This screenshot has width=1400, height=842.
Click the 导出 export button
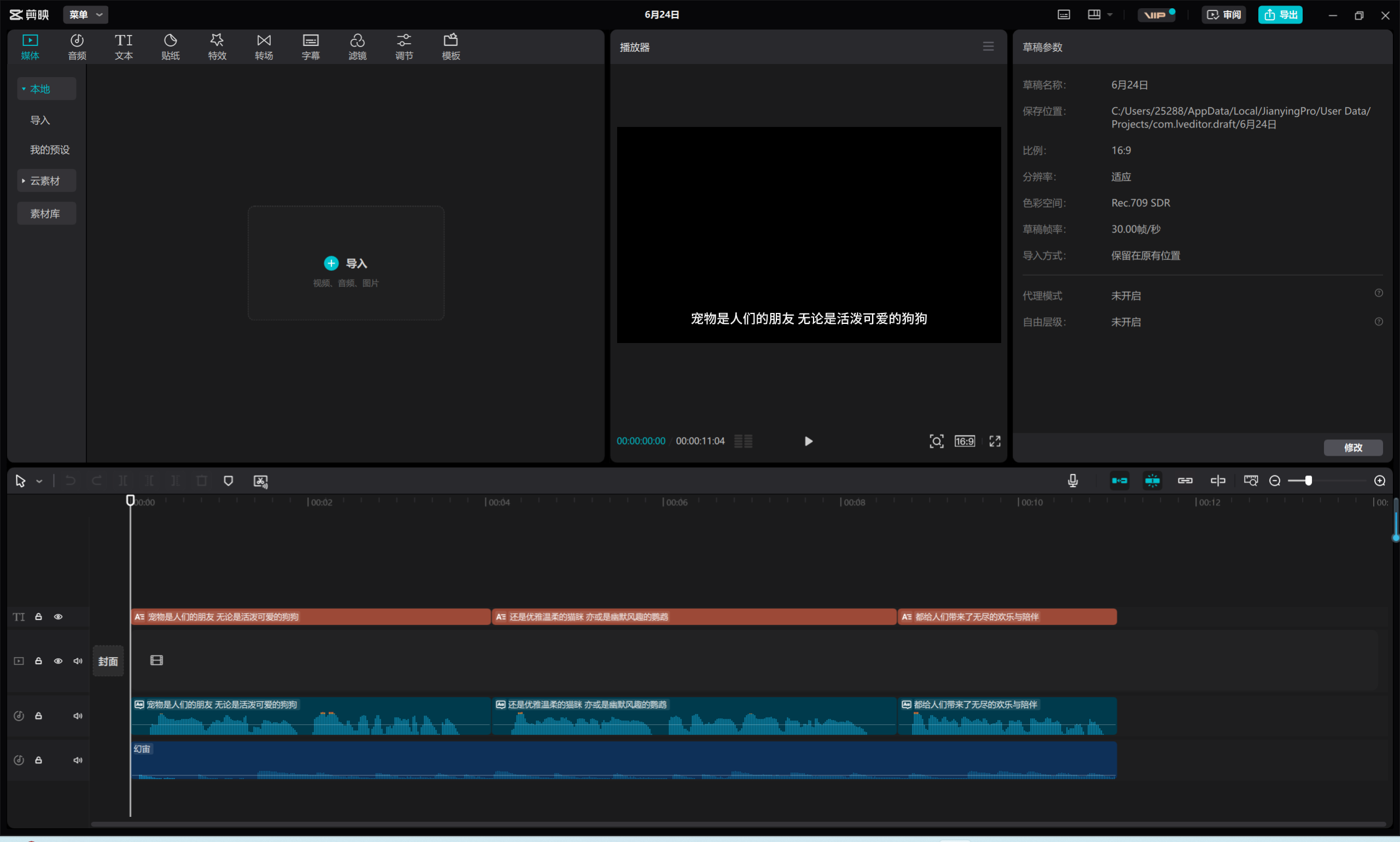(x=1280, y=15)
